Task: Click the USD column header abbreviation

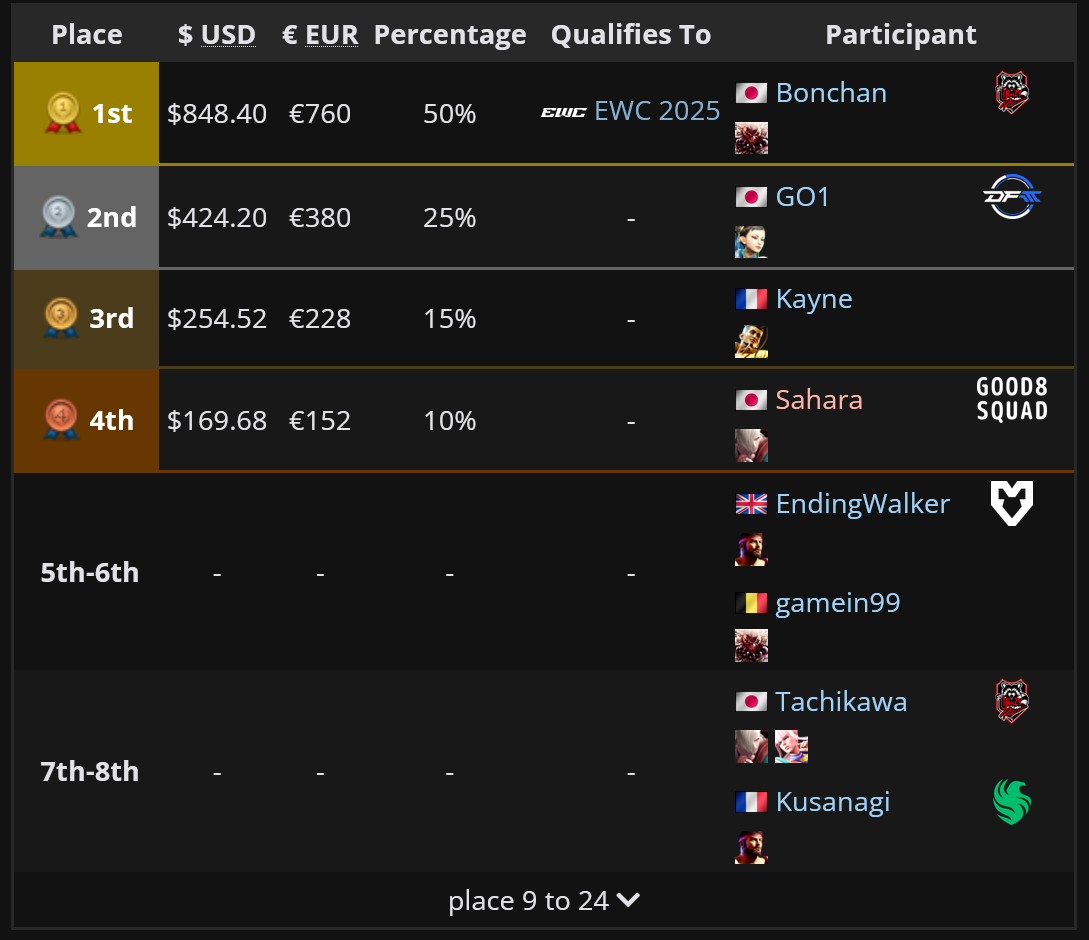Action: 228,35
